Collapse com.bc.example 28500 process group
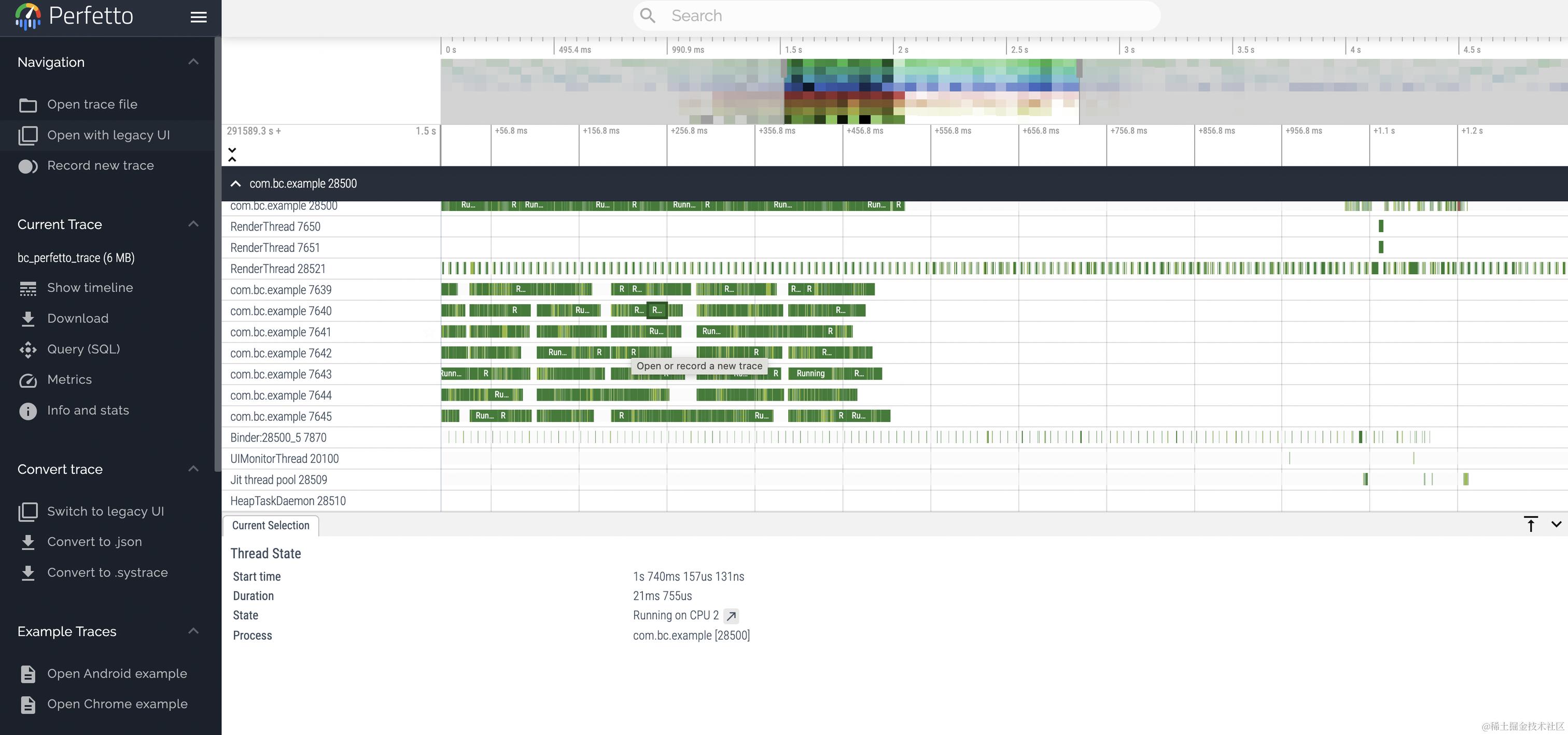1568x735 pixels. (235, 183)
